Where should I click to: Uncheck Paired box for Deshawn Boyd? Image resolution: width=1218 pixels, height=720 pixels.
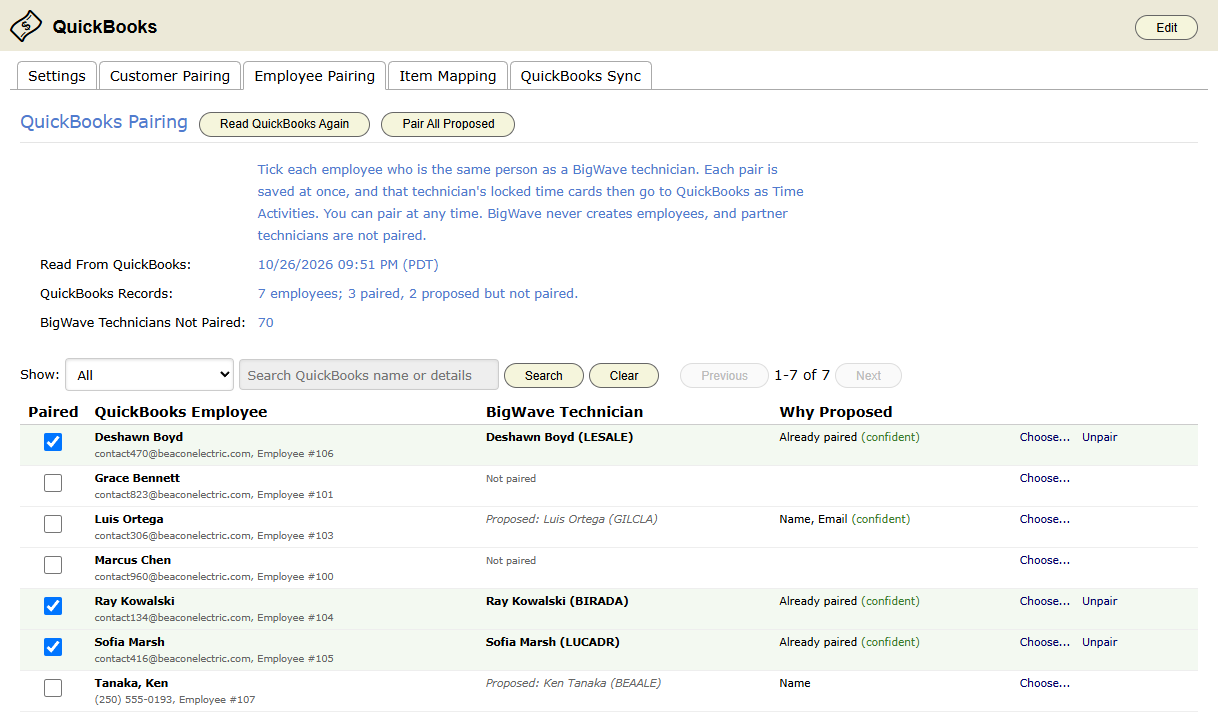pos(53,442)
